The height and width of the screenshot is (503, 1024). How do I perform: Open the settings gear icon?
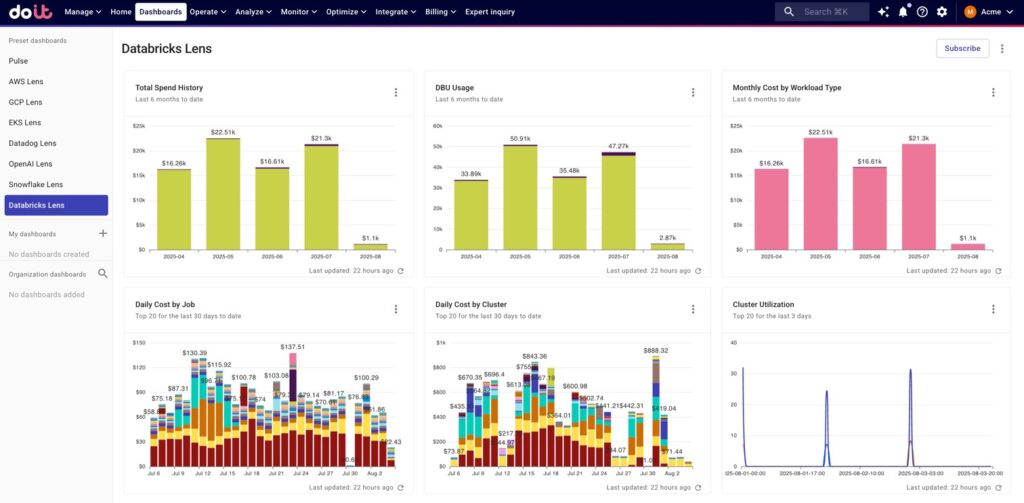coord(942,12)
